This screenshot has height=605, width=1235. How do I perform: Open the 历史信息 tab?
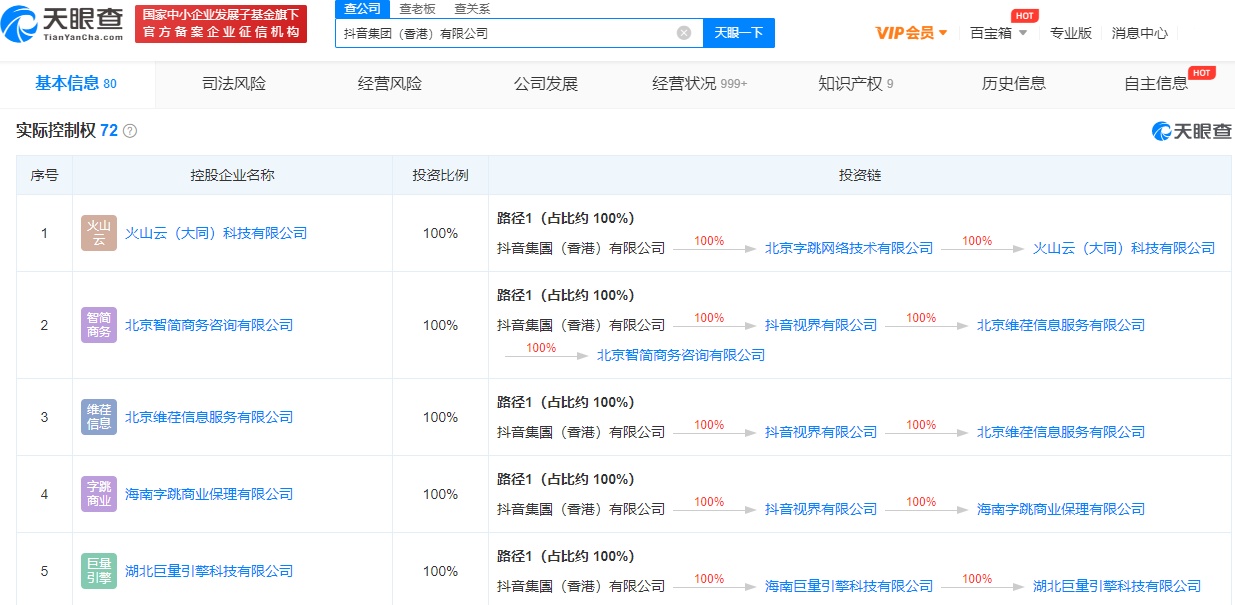coord(1014,84)
